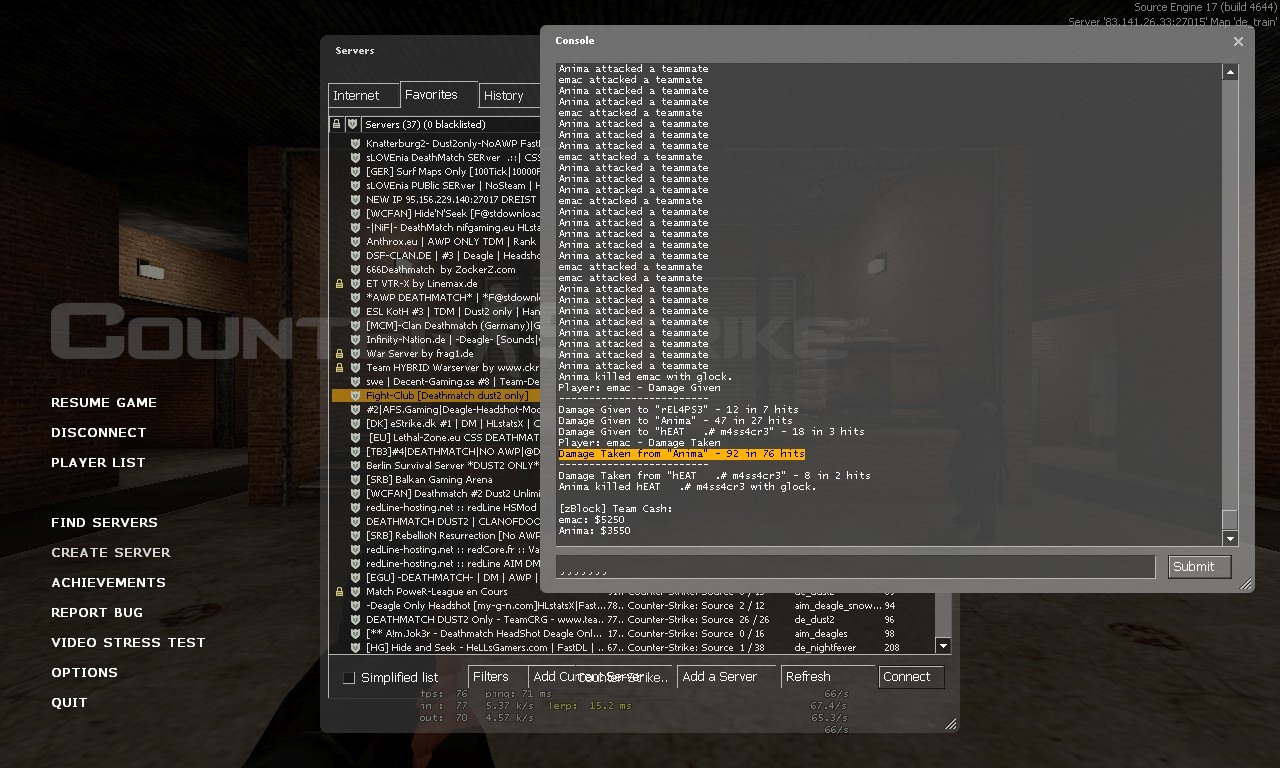
Task: Click the shield icon beside [WCFAN] Hide'N'Seek
Action: pos(354,214)
